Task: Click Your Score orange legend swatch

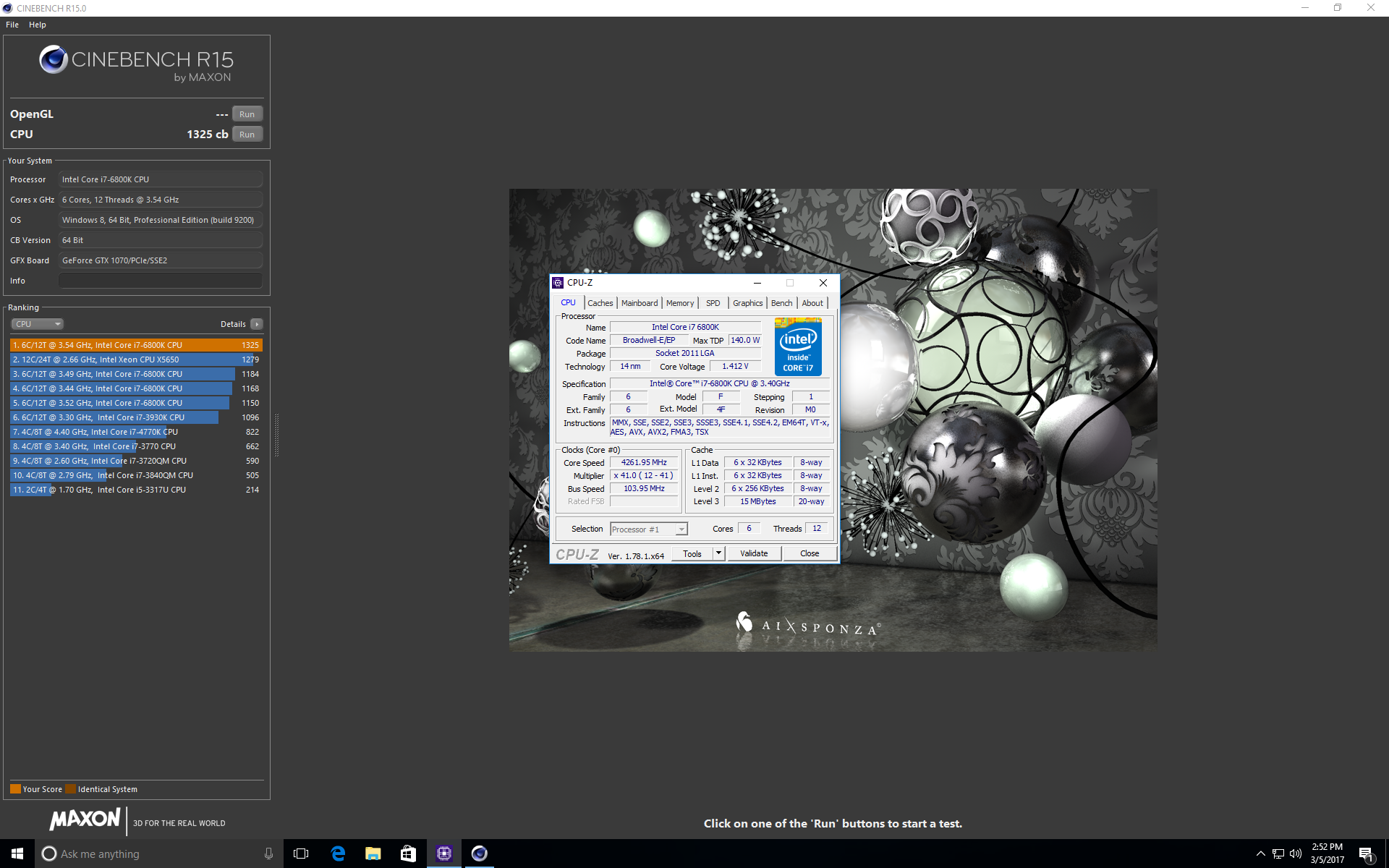Action: [15, 789]
